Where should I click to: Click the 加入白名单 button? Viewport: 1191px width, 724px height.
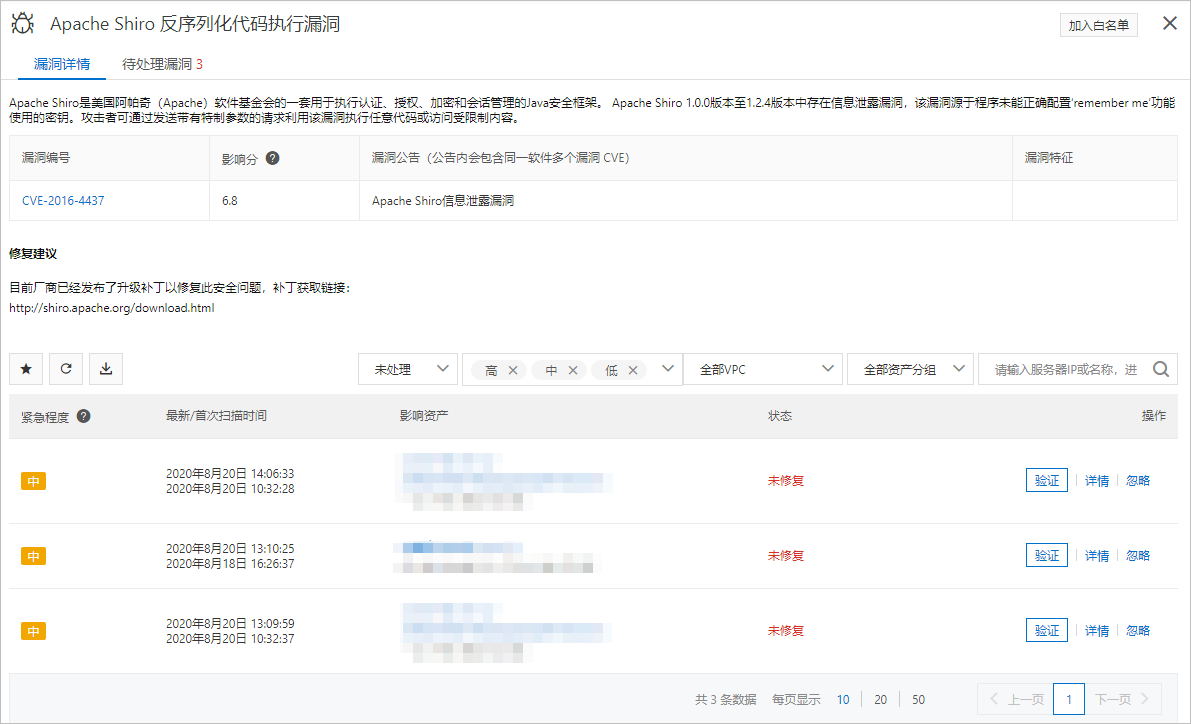(x=1098, y=25)
